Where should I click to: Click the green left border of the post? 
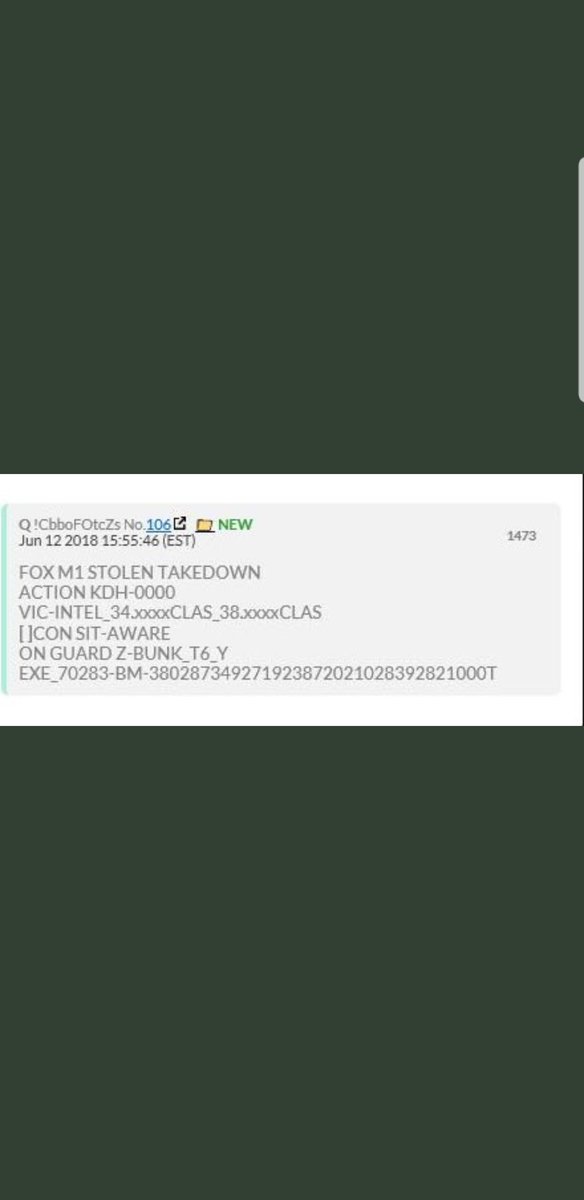pos(5,598)
